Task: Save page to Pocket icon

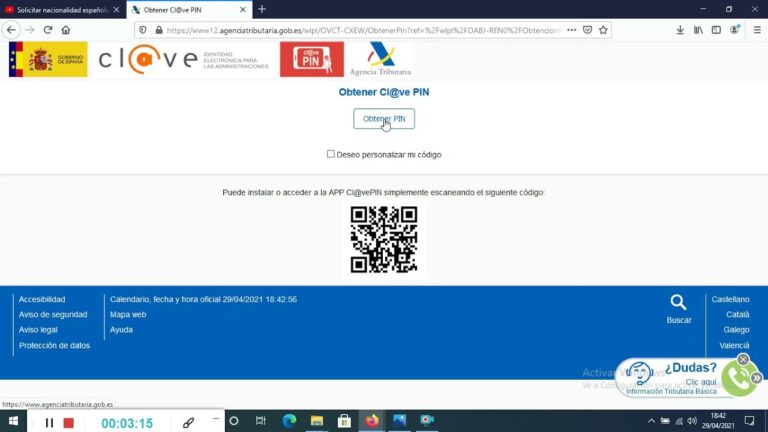Action: tap(587, 30)
